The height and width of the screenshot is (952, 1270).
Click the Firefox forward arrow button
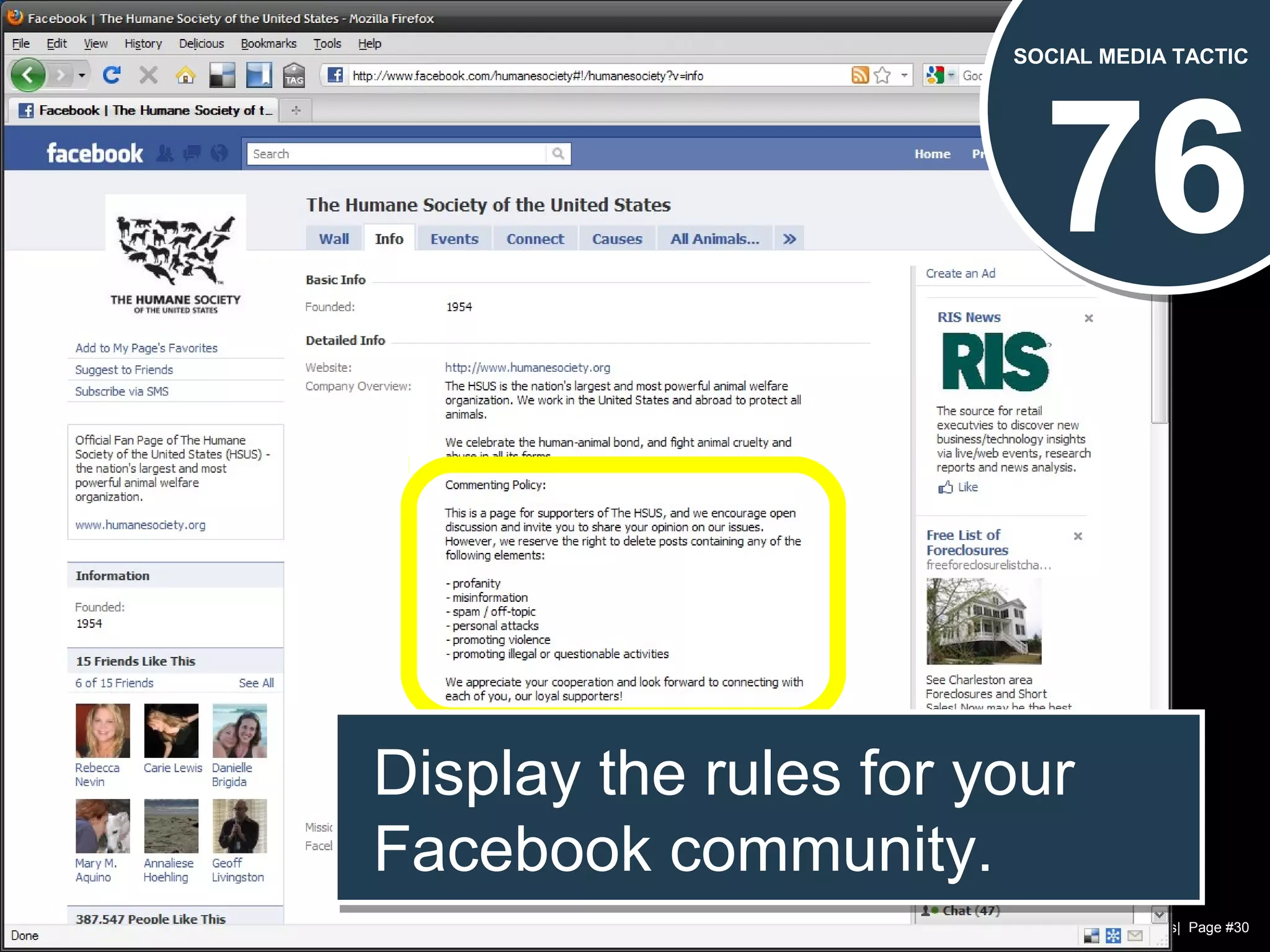60,76
